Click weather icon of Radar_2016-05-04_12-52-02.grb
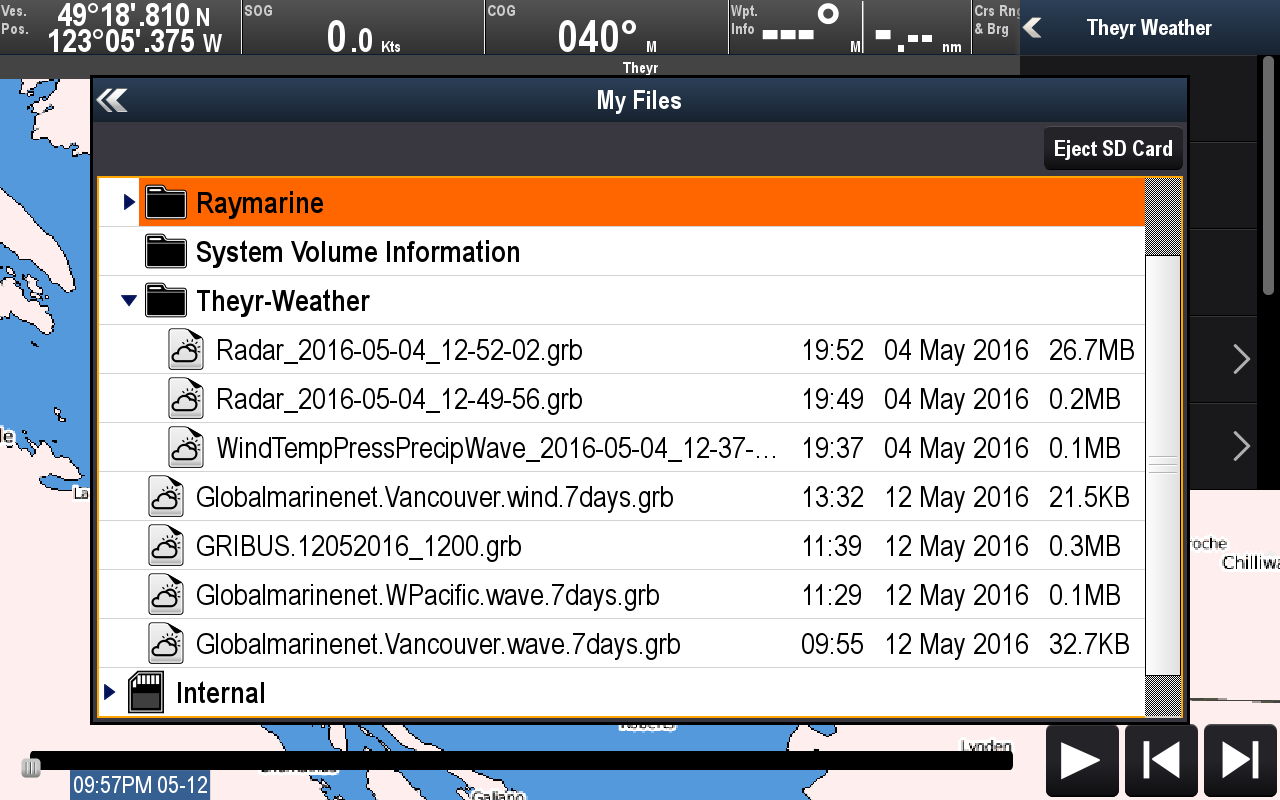Viewport: 1280px width, 800px height. coord(186,349)
